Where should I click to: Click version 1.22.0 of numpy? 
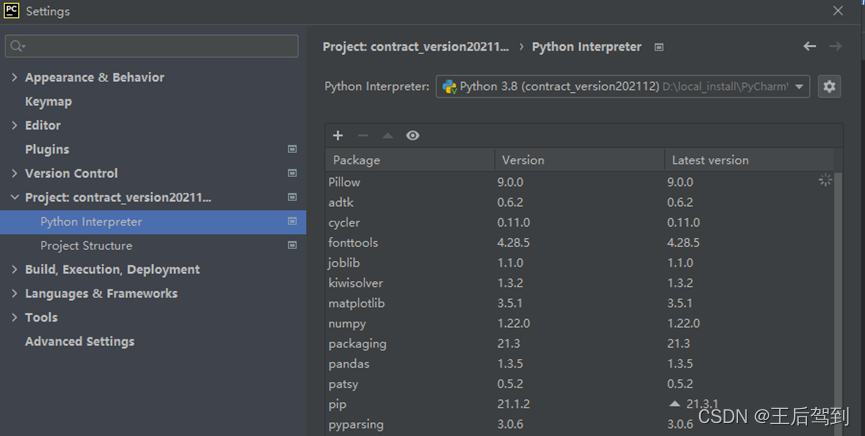point(514,323)
